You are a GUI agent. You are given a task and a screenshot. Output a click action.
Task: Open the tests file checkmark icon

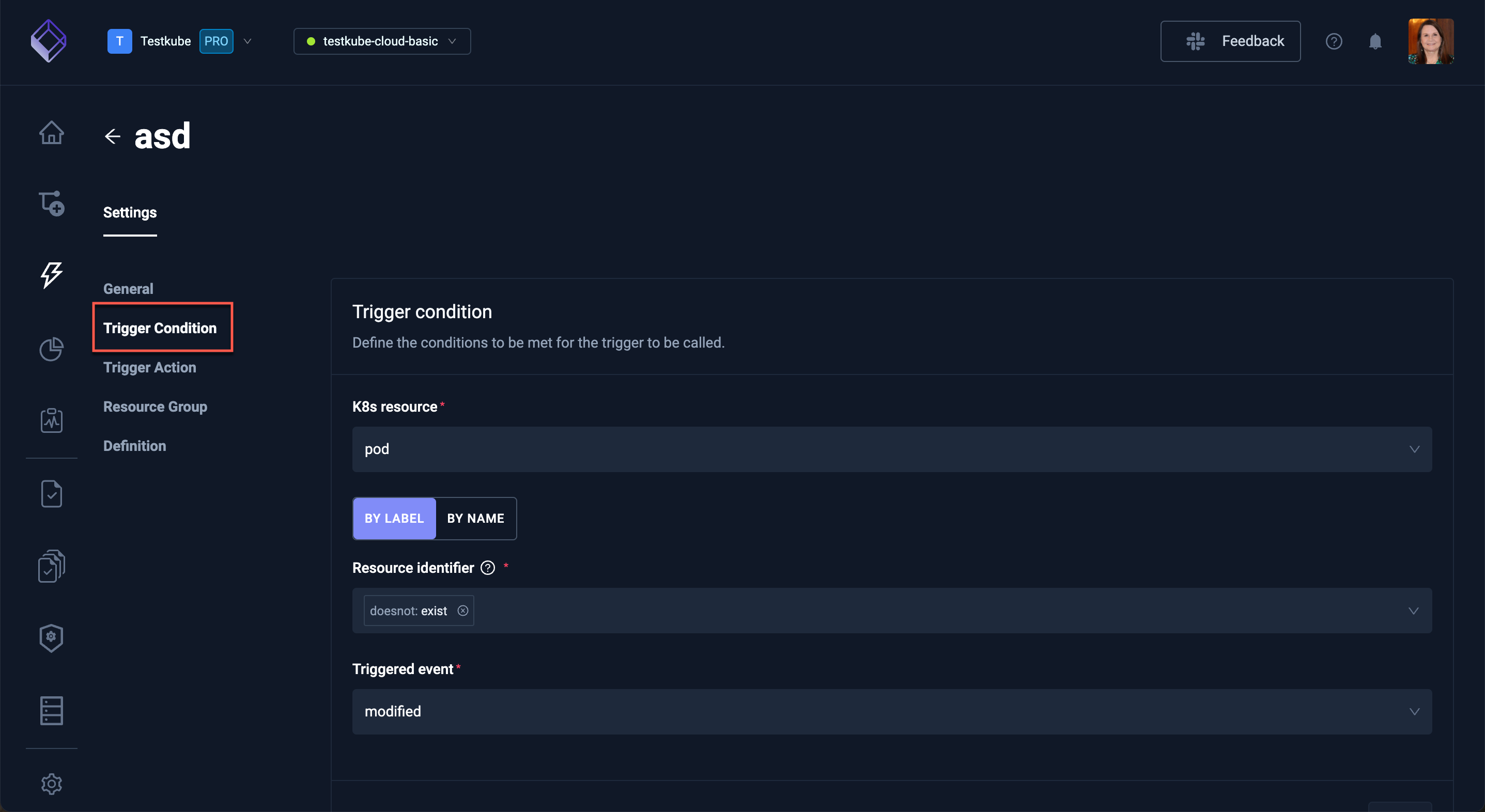point(51,494)
